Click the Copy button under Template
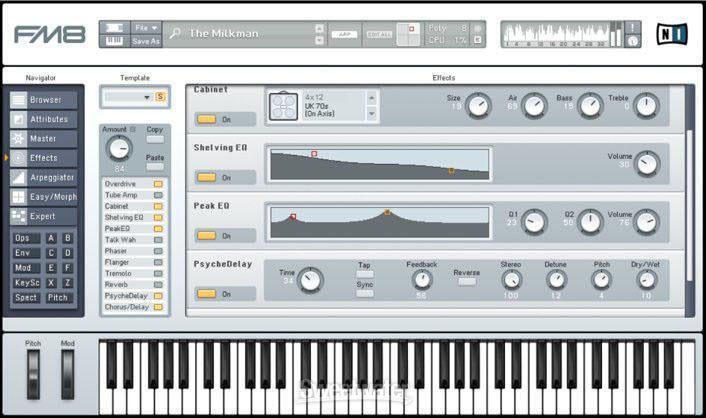Viewport: 706px width, 418px height. pyautogui.click(x=155, y=139)
